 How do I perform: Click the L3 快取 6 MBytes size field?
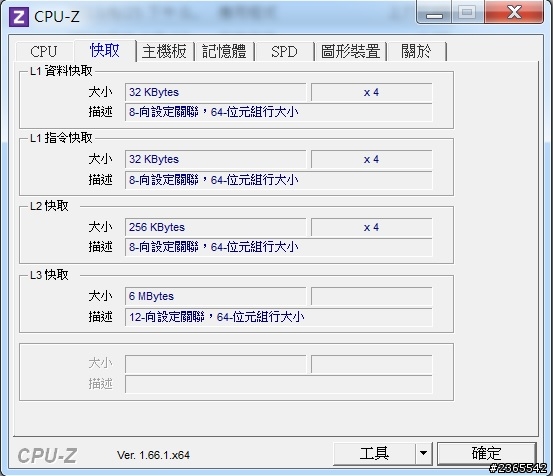[x=215, y=296]
